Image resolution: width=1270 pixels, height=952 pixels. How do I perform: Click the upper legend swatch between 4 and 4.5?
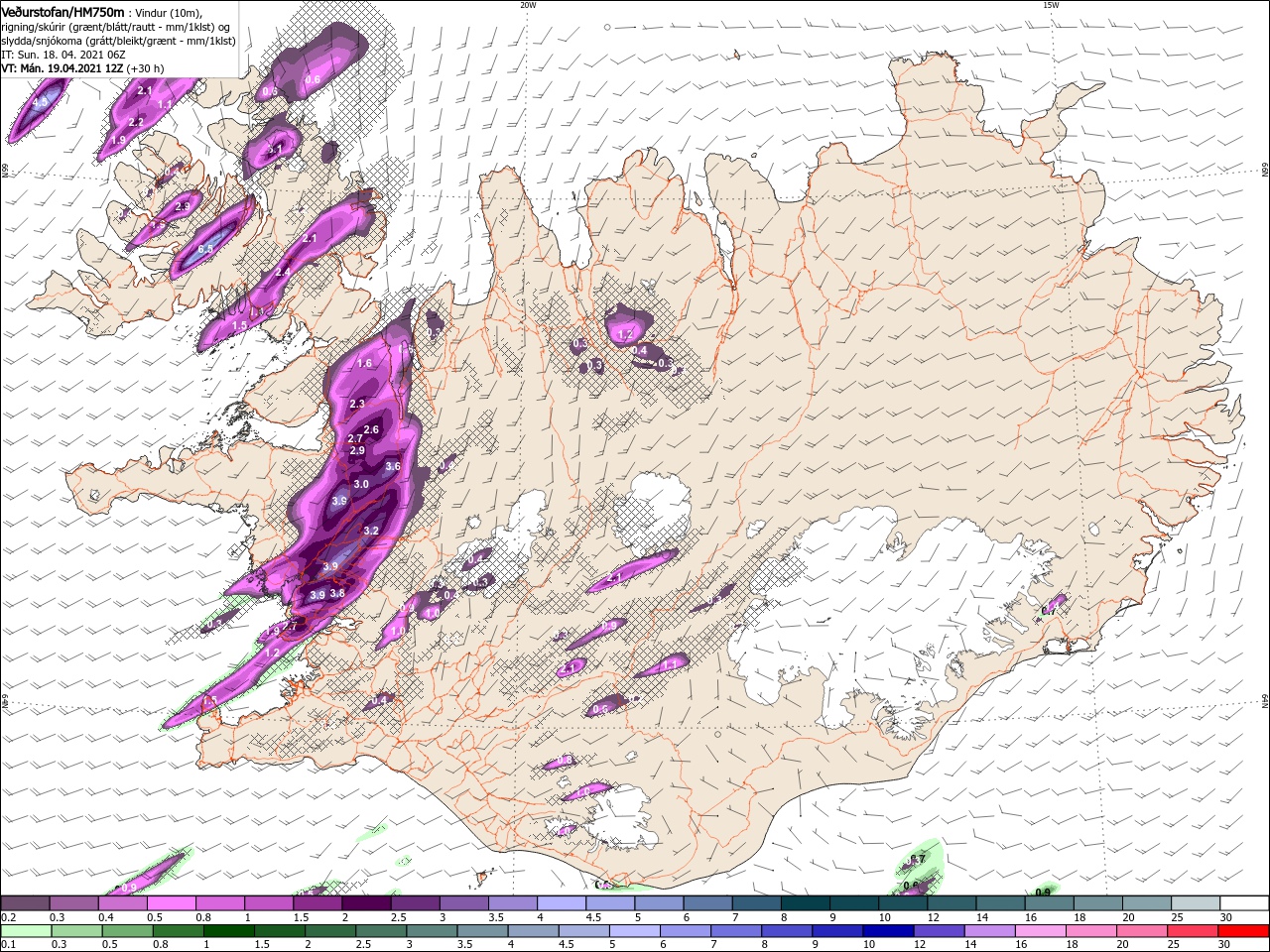tap(562, 903)
